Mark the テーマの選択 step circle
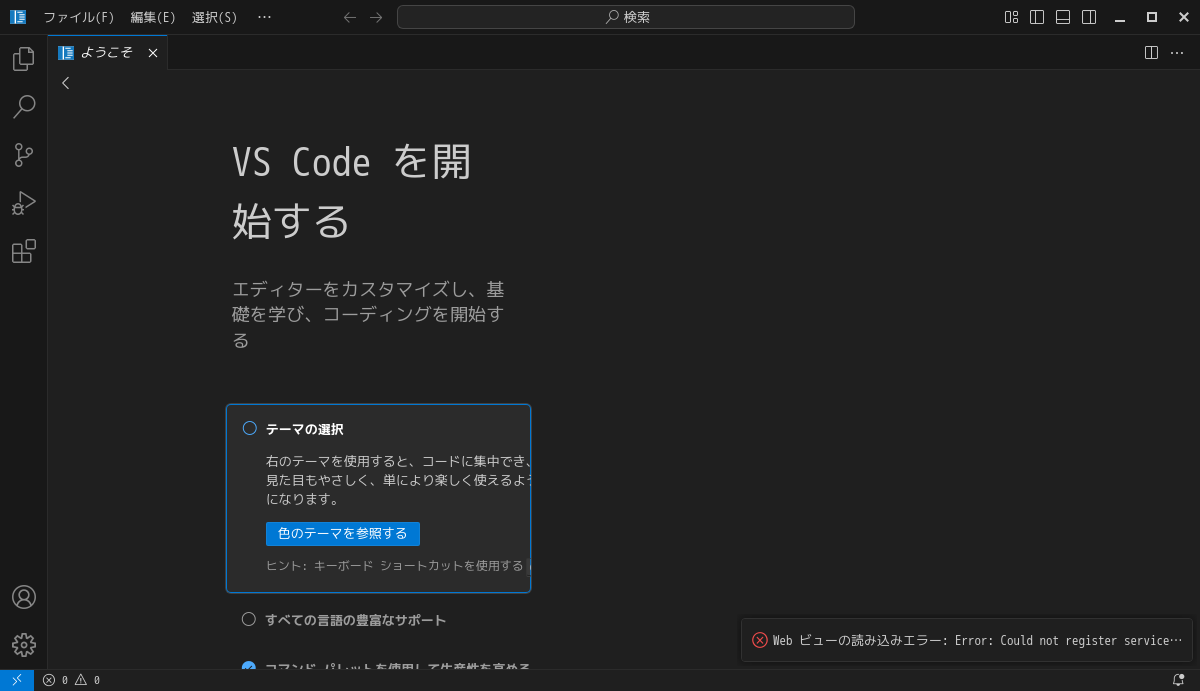Image resolution: width=1200 pixels, height=691 pixels. 250,428
